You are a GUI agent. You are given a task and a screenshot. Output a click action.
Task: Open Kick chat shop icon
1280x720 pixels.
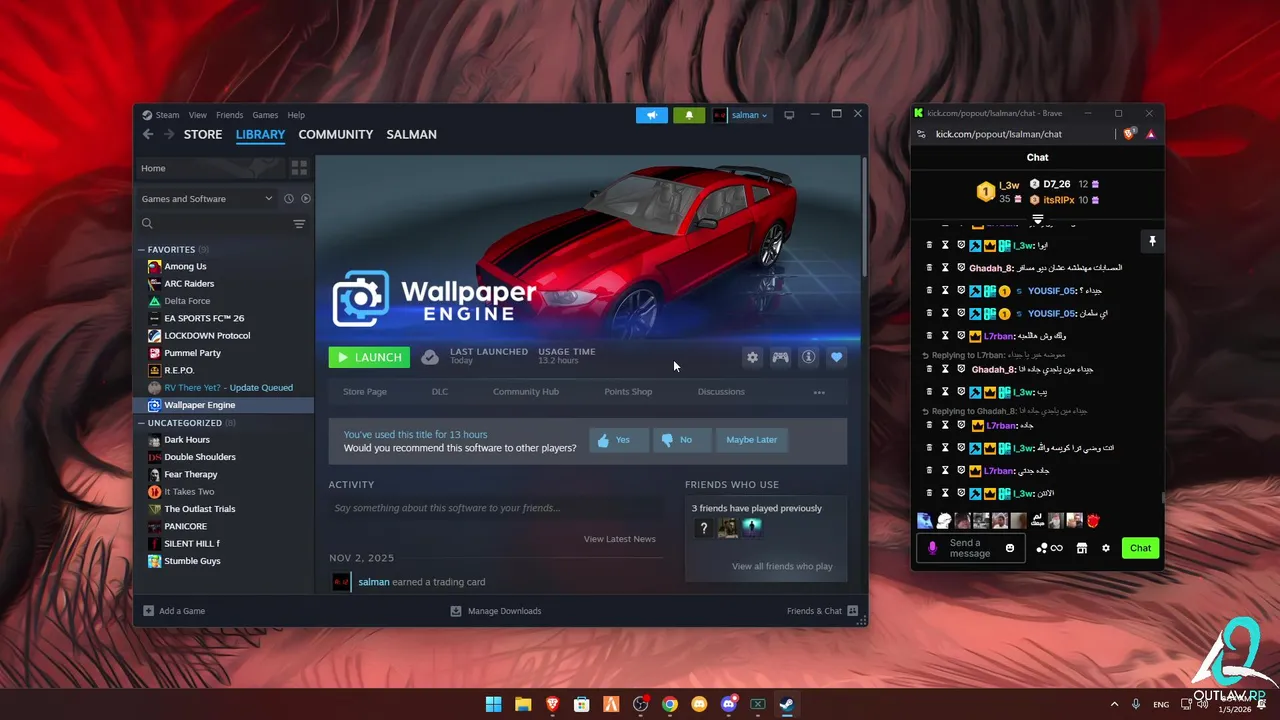(1081, 548)
